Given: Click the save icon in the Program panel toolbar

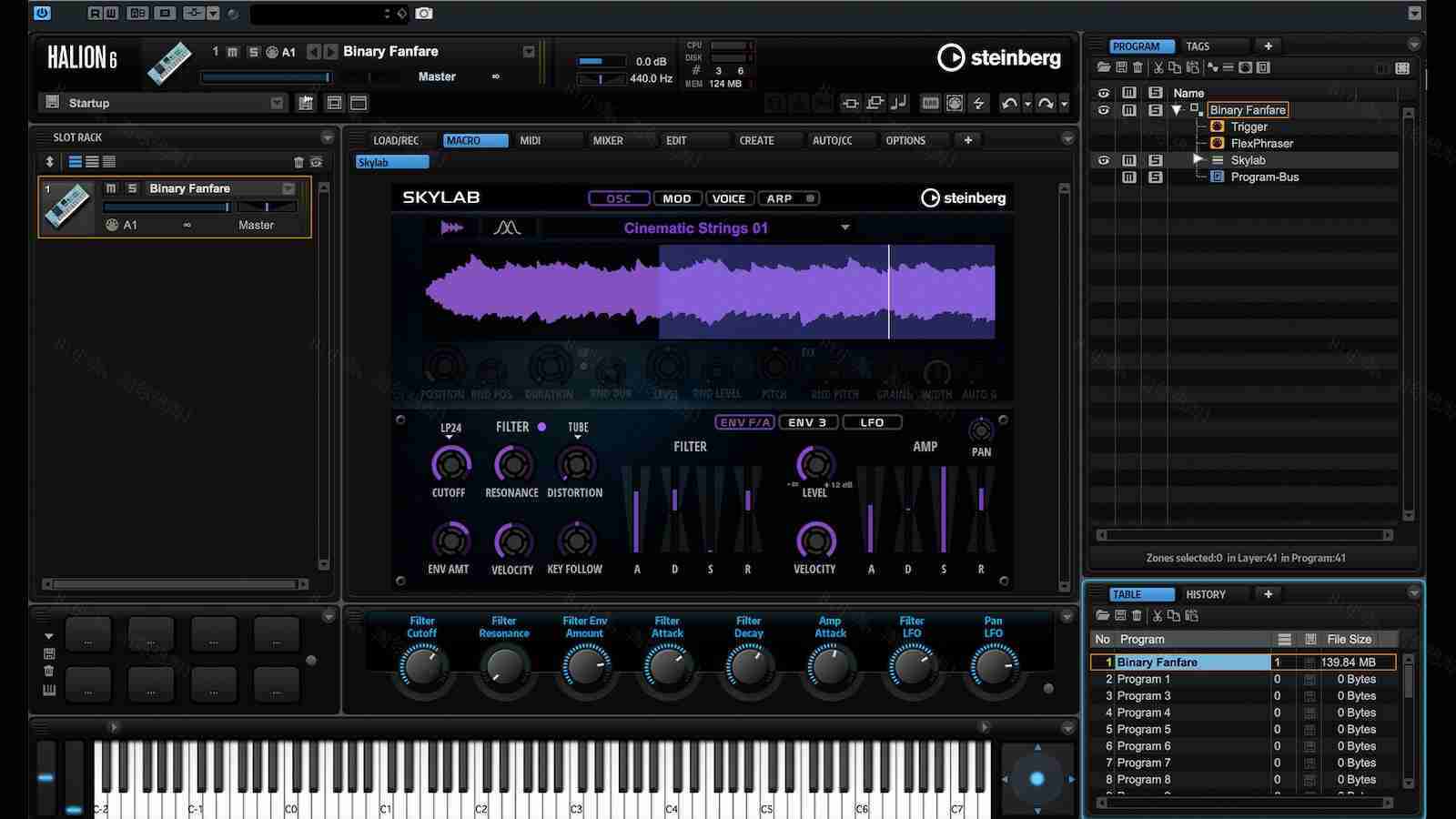Looking at the screenshot, I should tap(1121, 66).
